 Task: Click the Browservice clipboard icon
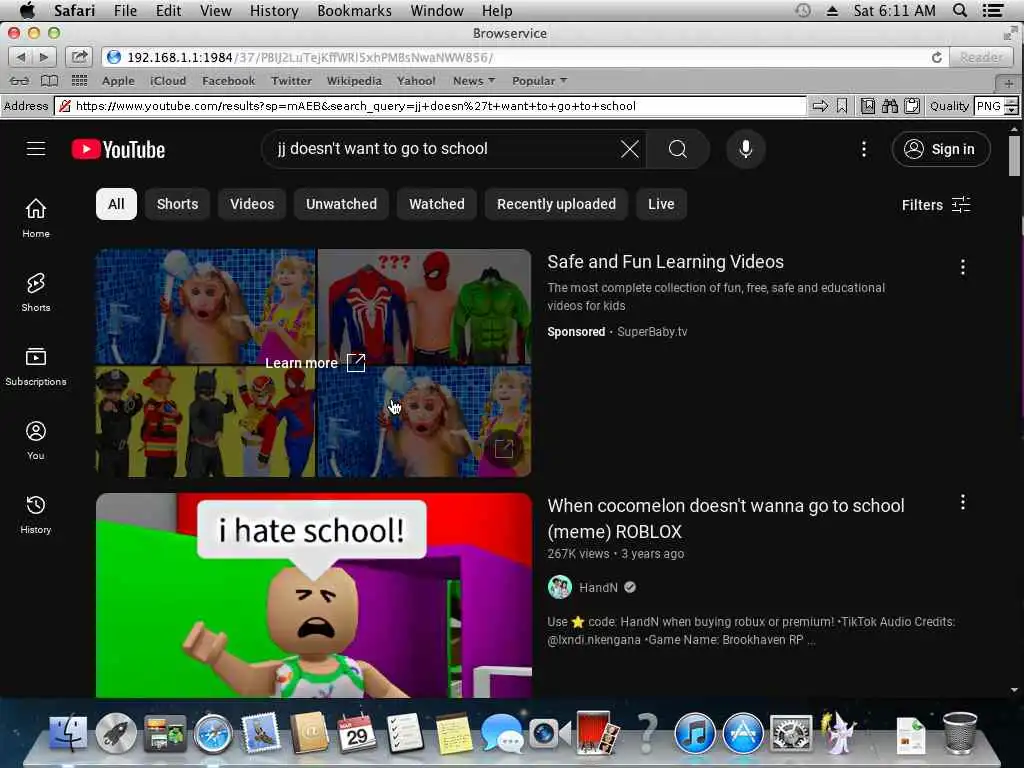click(912, 106)
